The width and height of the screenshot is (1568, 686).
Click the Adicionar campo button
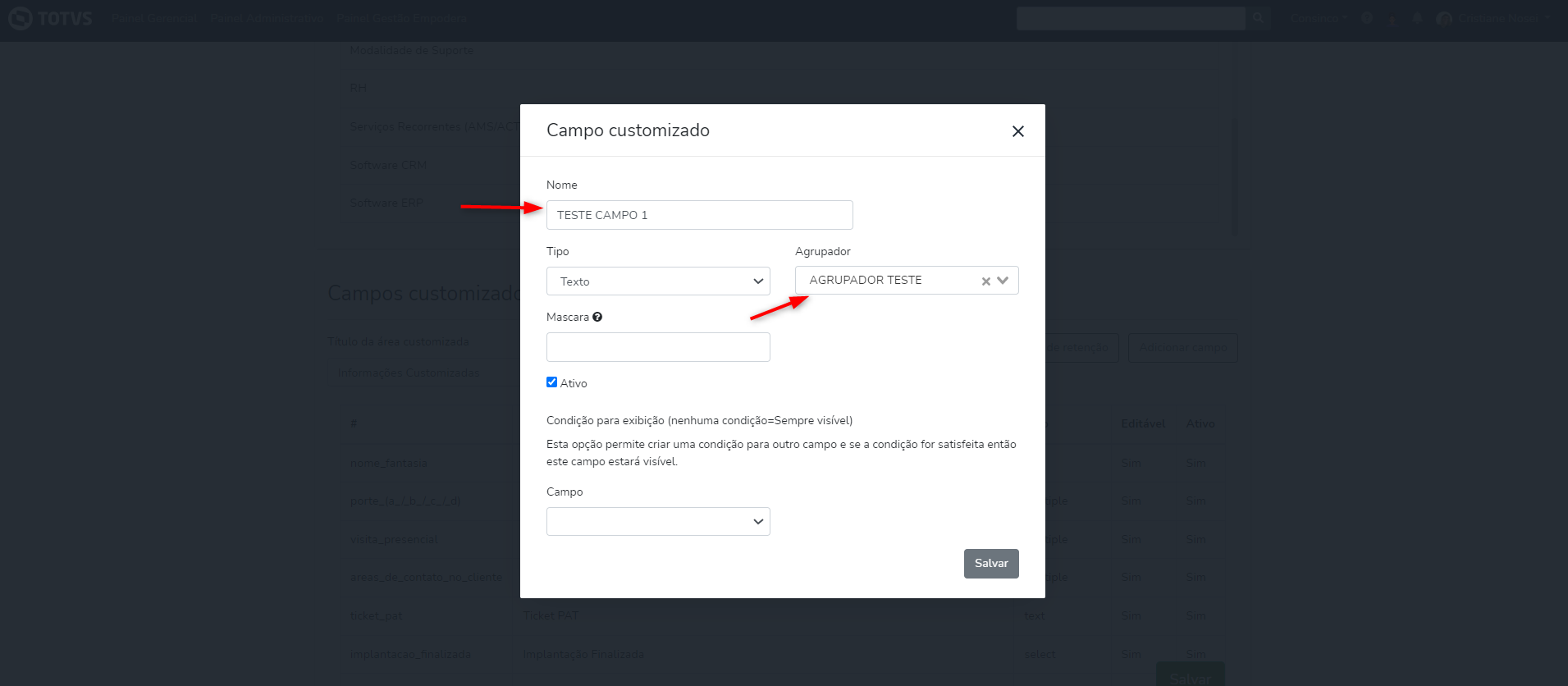[1182, 348]
